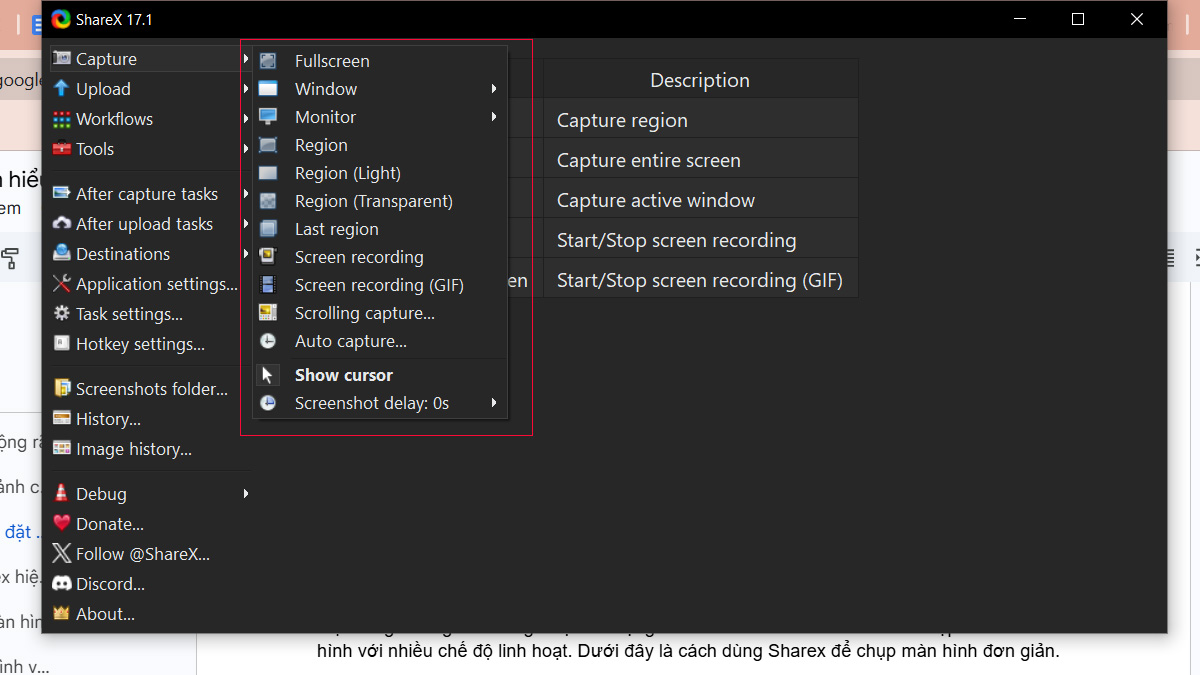This screenshot has width=1200, height=675.
Task: Toggle the Show cursor option
Action: 380,375
